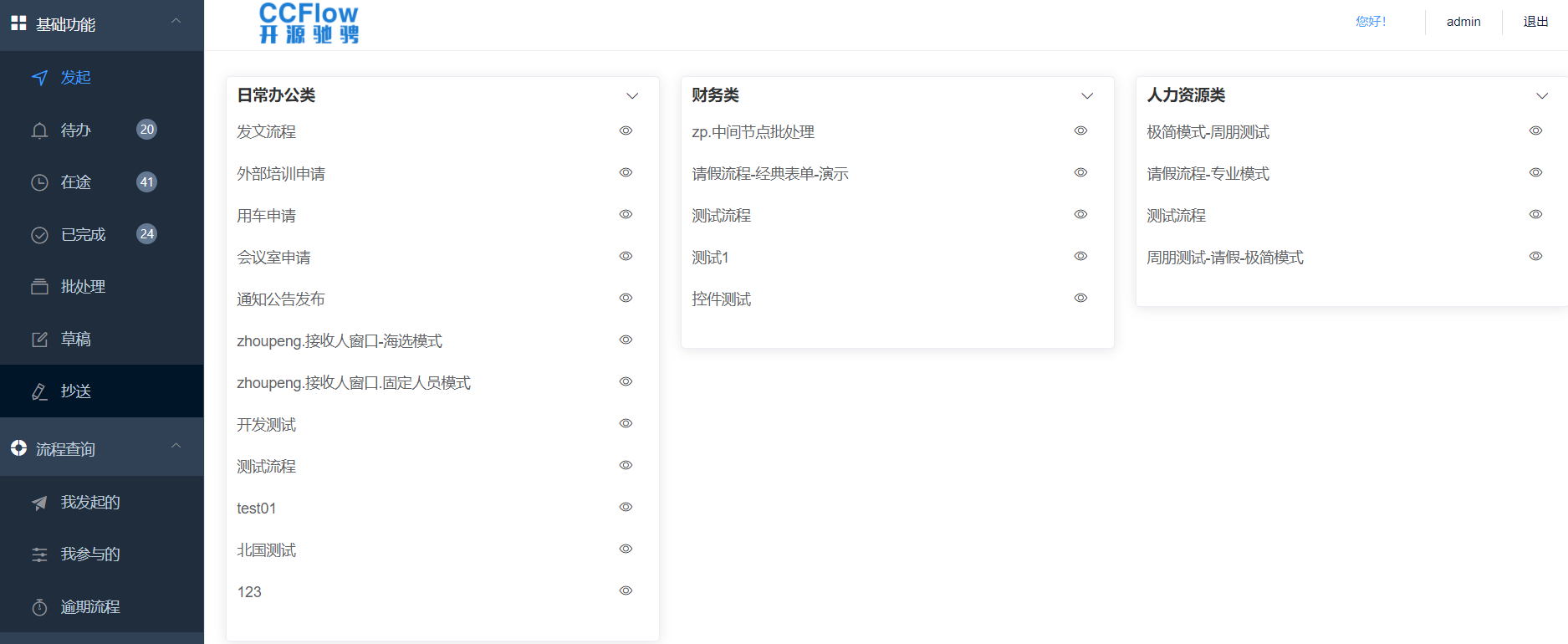Click the checkmark circle icon for 已完成
Viewport: 1568px width, 644px height.
point(39,235)
